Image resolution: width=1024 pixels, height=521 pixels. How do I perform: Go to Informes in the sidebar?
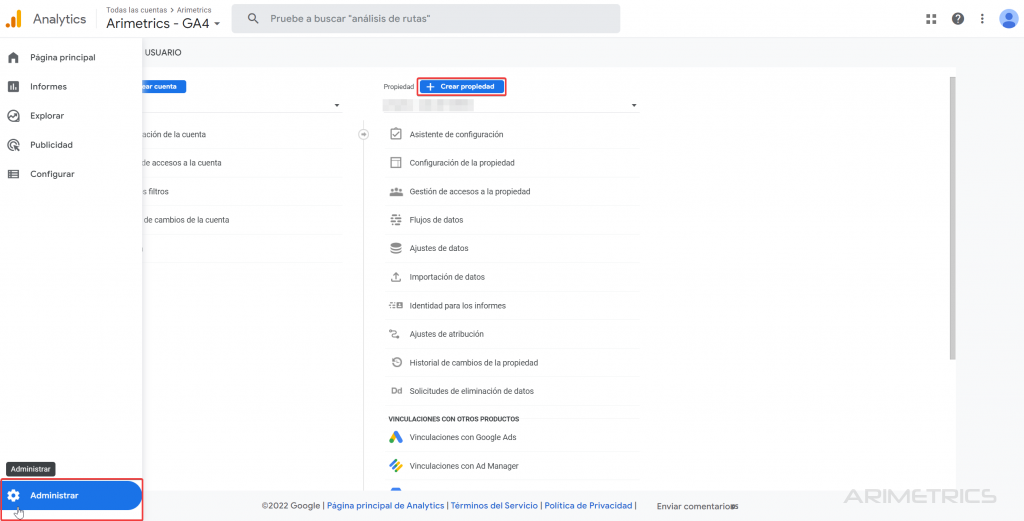pos(48,87)
